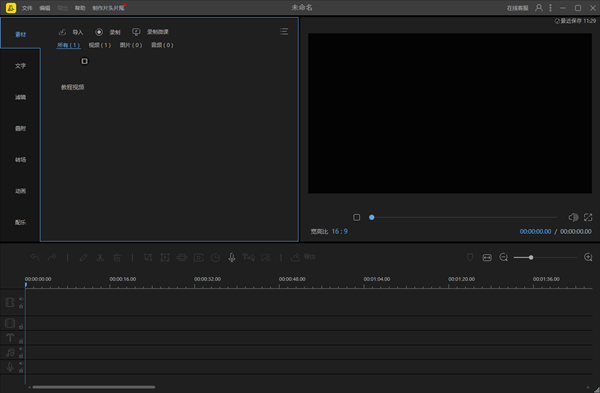Click the 录制 record button
This screenshot has height=393, width=600.
pos(108,32)
